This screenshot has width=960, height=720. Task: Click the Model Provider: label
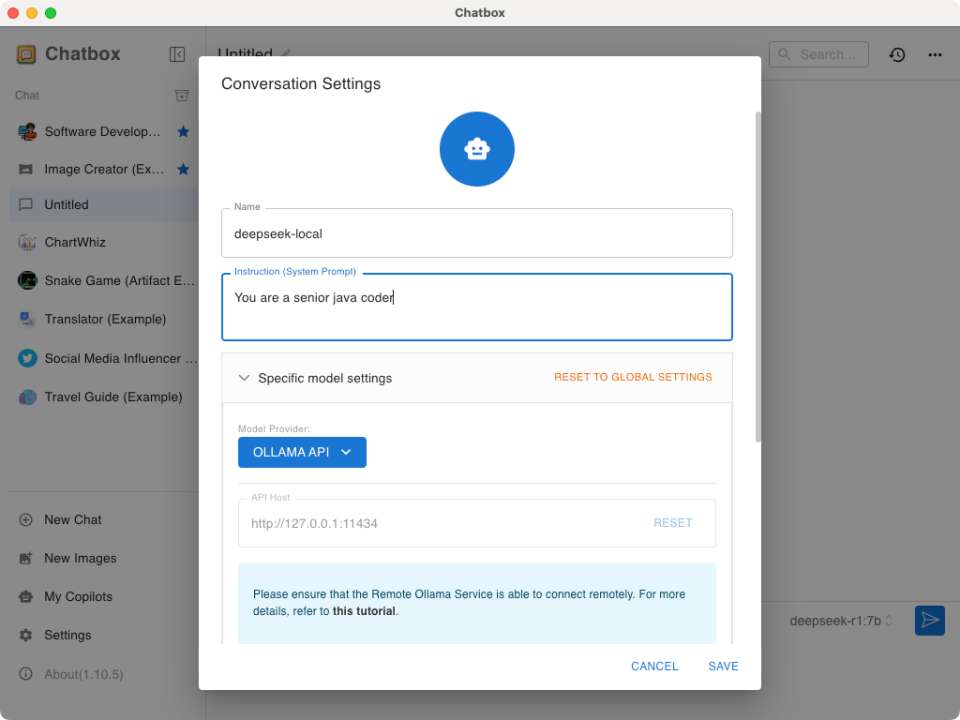[274, 429]
